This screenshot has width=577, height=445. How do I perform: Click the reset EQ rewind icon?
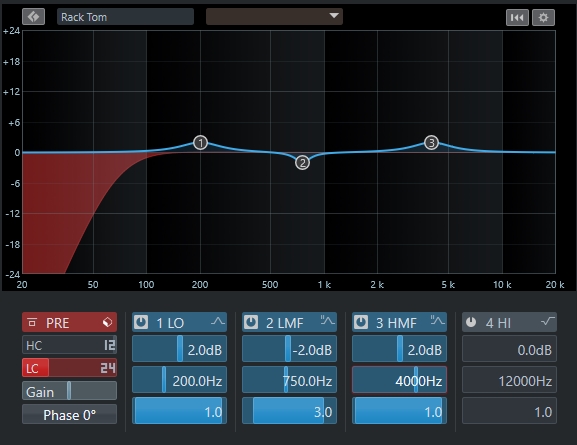tap(517, 17)
